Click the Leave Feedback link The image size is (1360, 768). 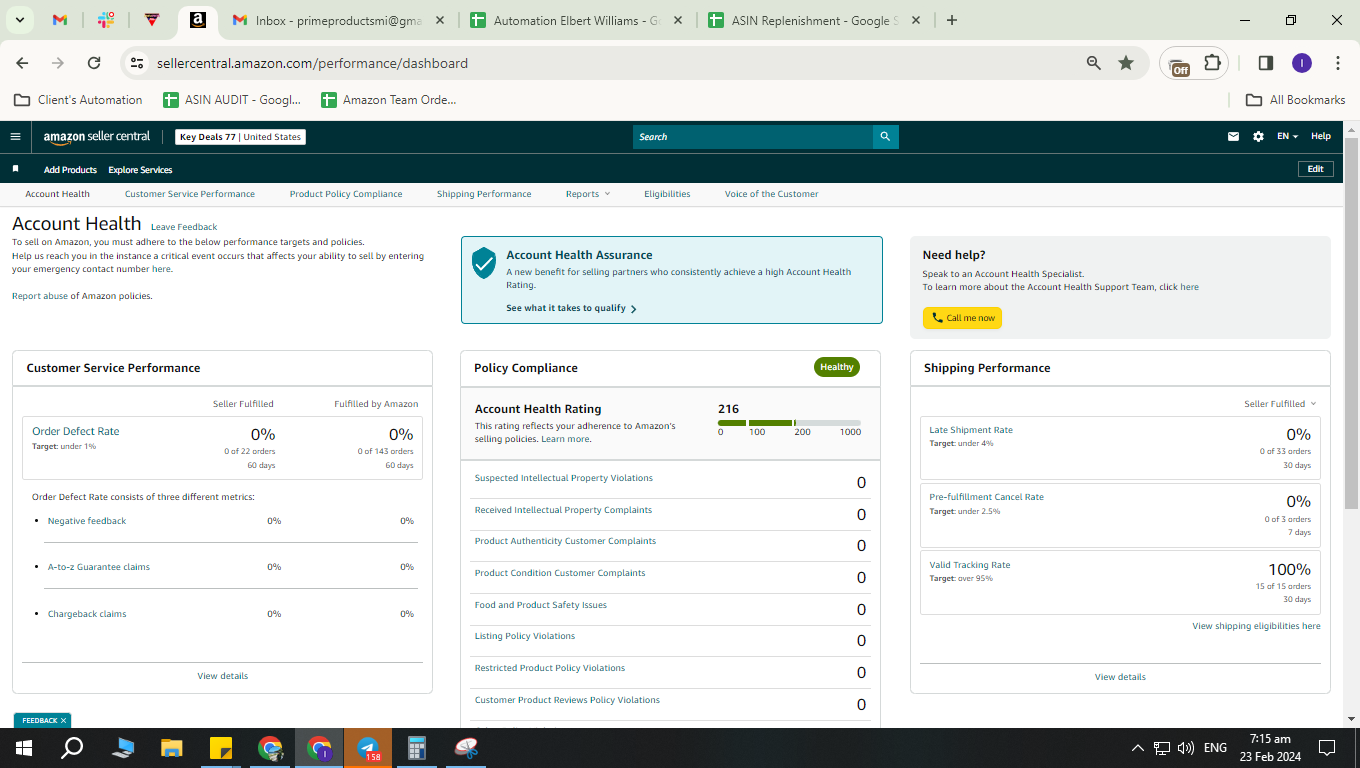[184, 227]
